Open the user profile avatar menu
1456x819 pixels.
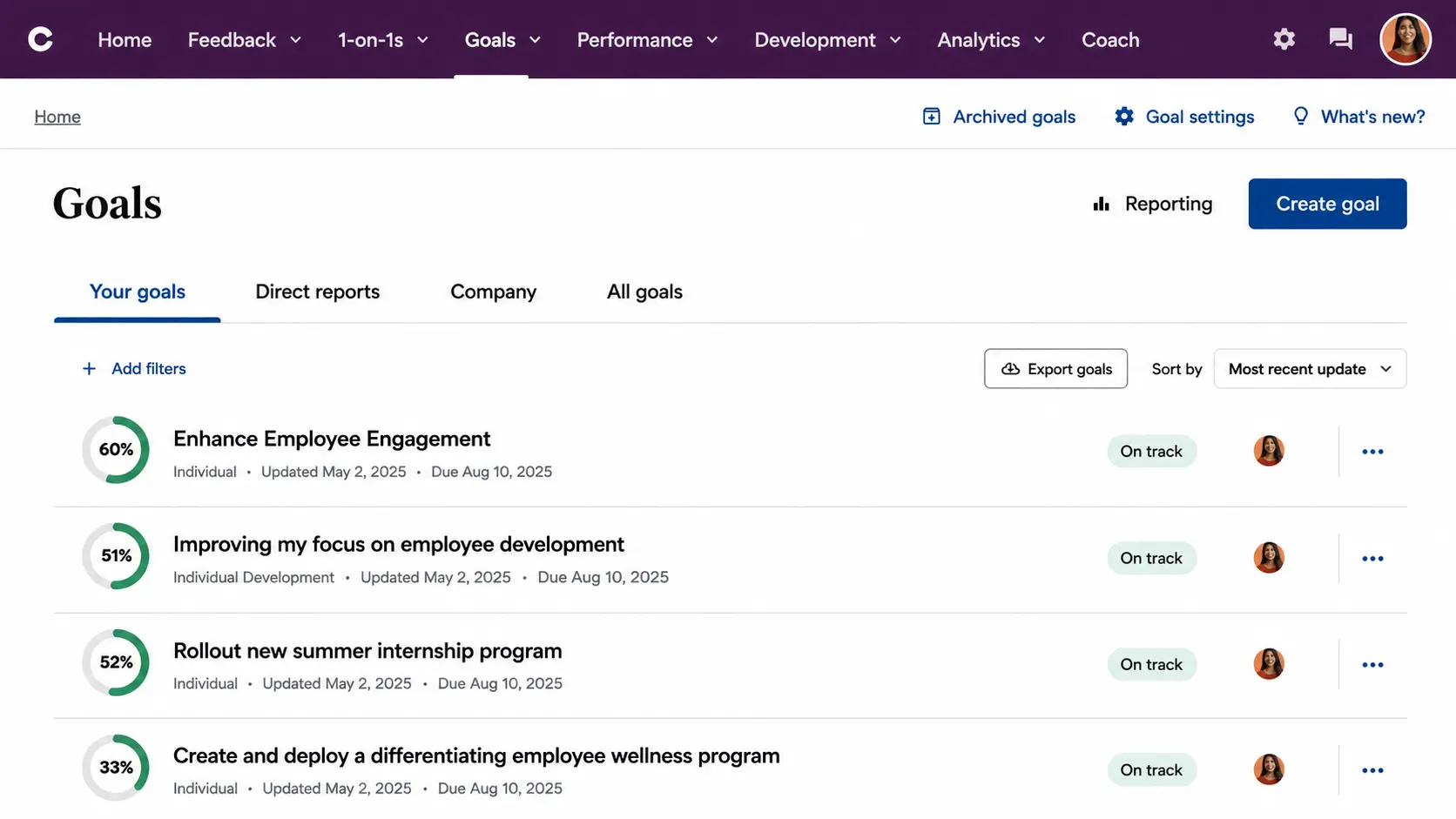[x=1405, y=39]
